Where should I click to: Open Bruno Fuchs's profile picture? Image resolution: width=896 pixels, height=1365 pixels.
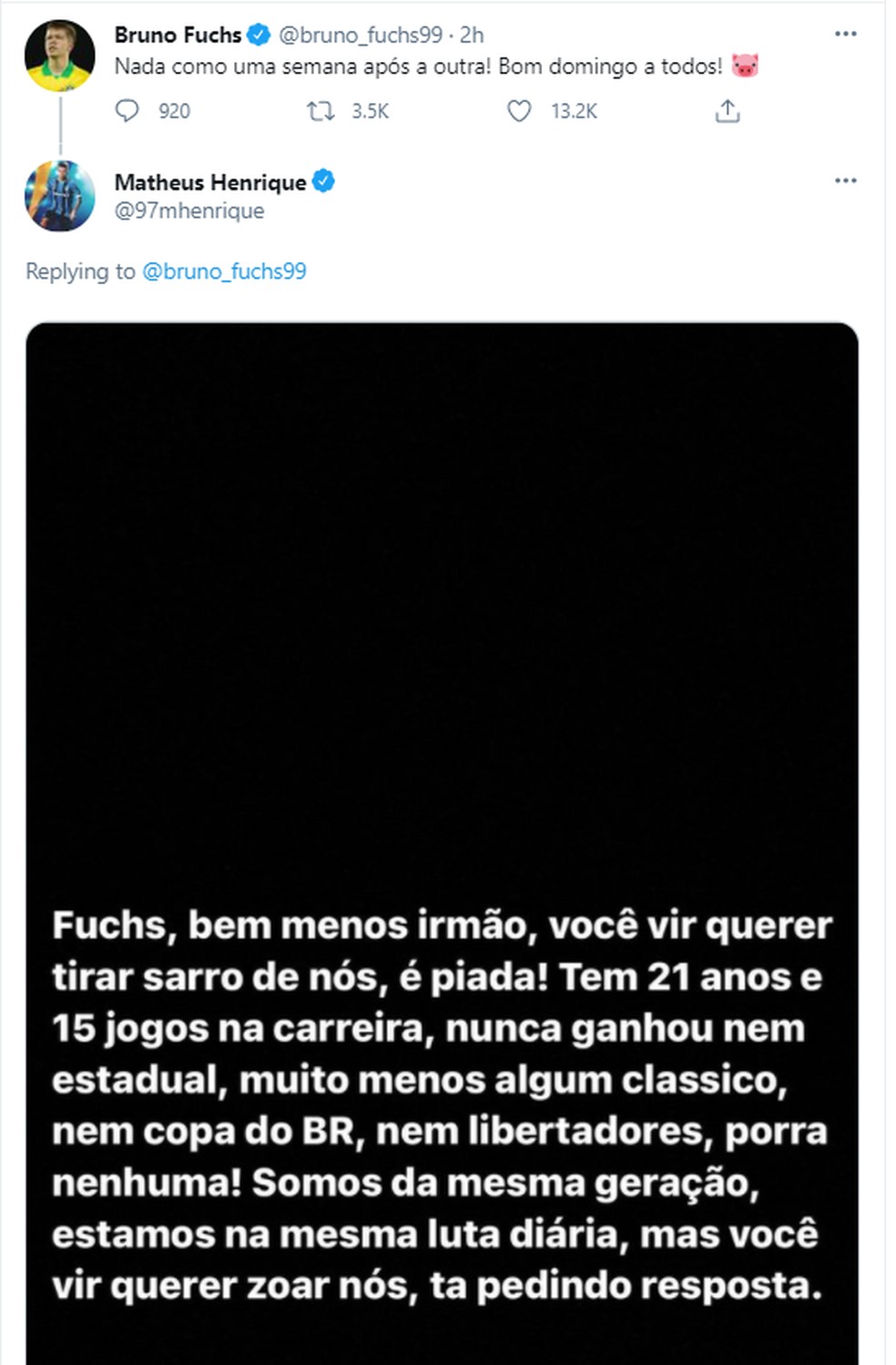click(x=59, y=56)
